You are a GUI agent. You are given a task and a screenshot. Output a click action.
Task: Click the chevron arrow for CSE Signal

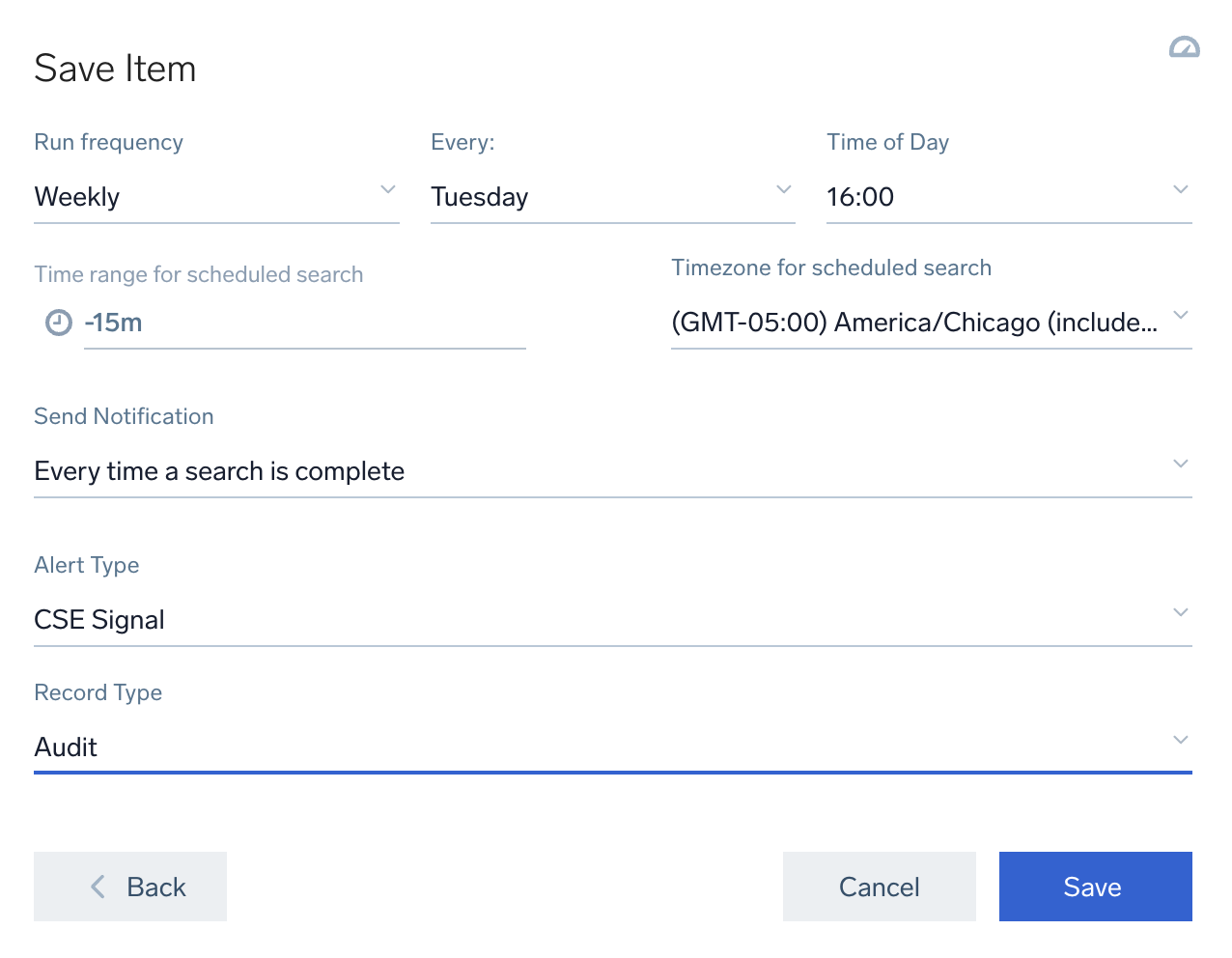point(1180,612)
